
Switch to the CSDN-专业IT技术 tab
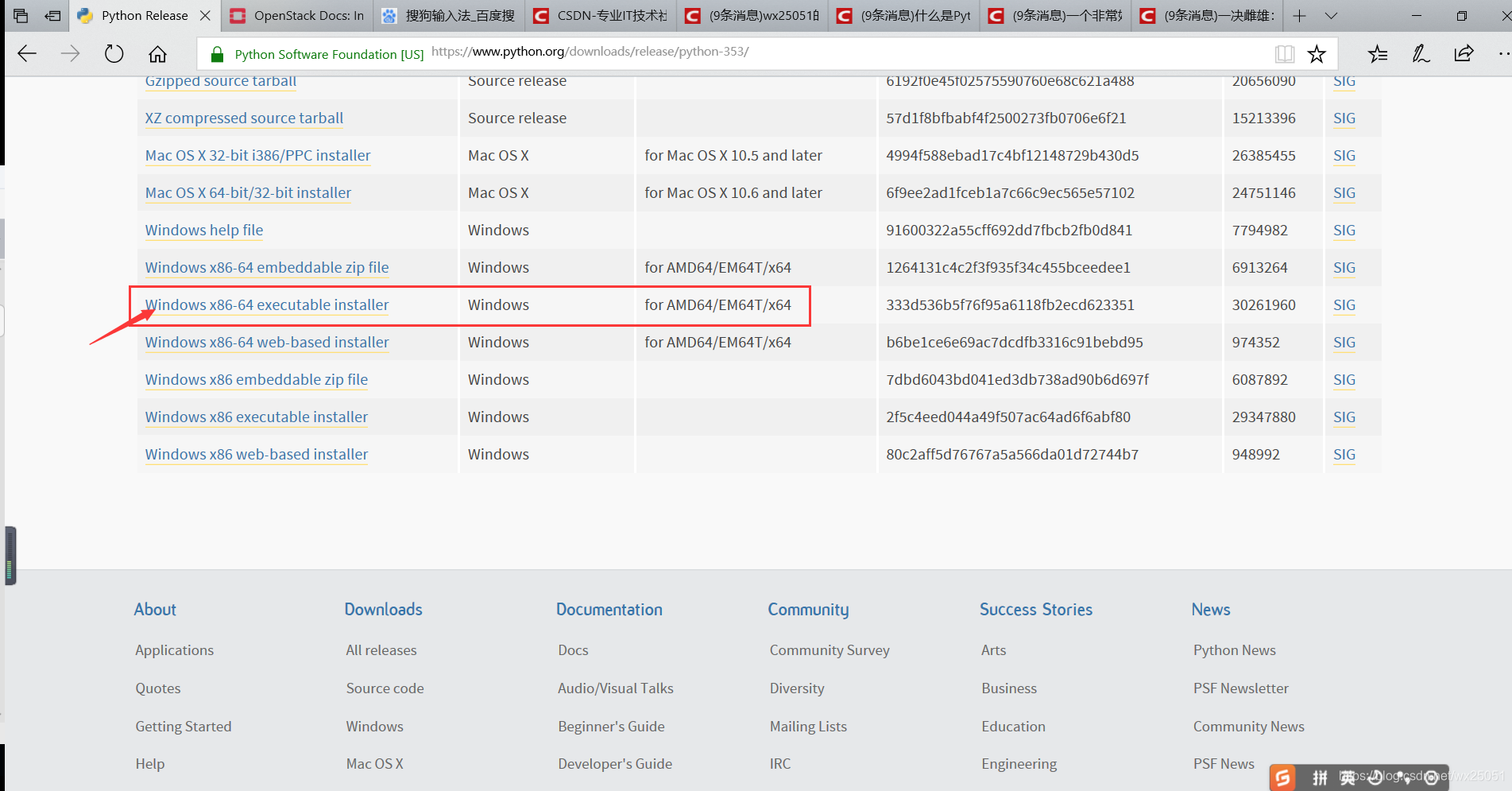(601, 16)
